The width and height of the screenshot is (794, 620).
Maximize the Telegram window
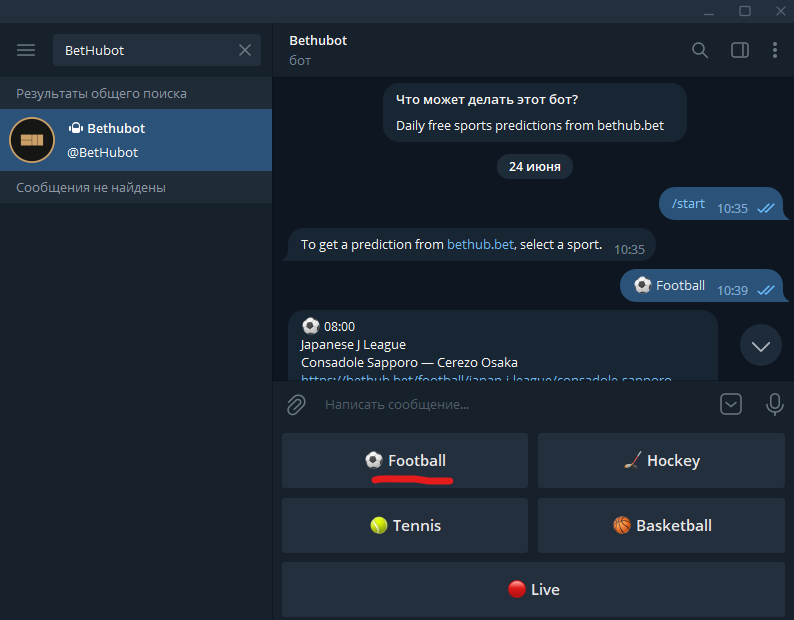tap(744, 11)
